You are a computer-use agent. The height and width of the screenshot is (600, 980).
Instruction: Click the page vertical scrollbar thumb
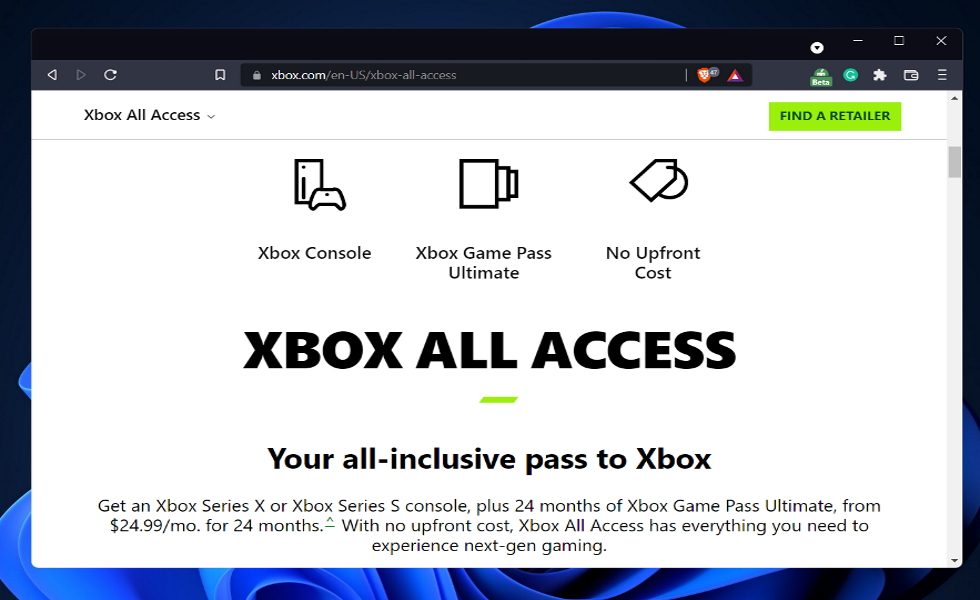(954, 162)
